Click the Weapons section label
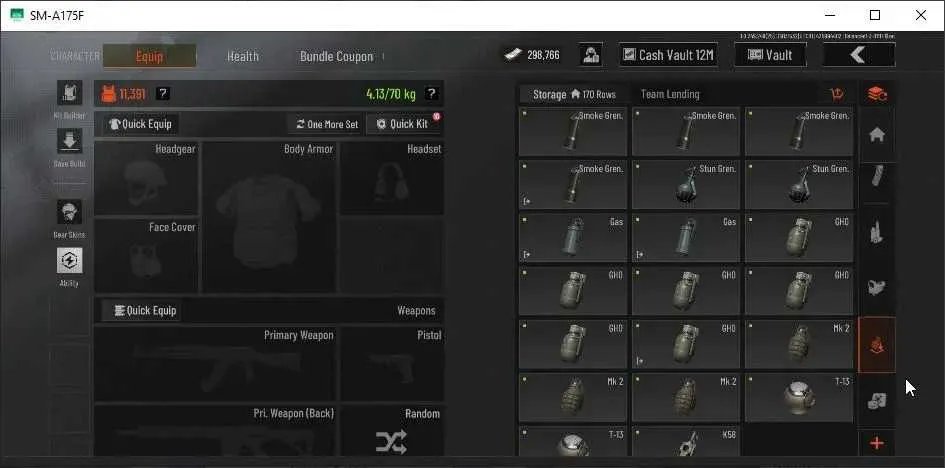945x468 pixels. [416, 311]
